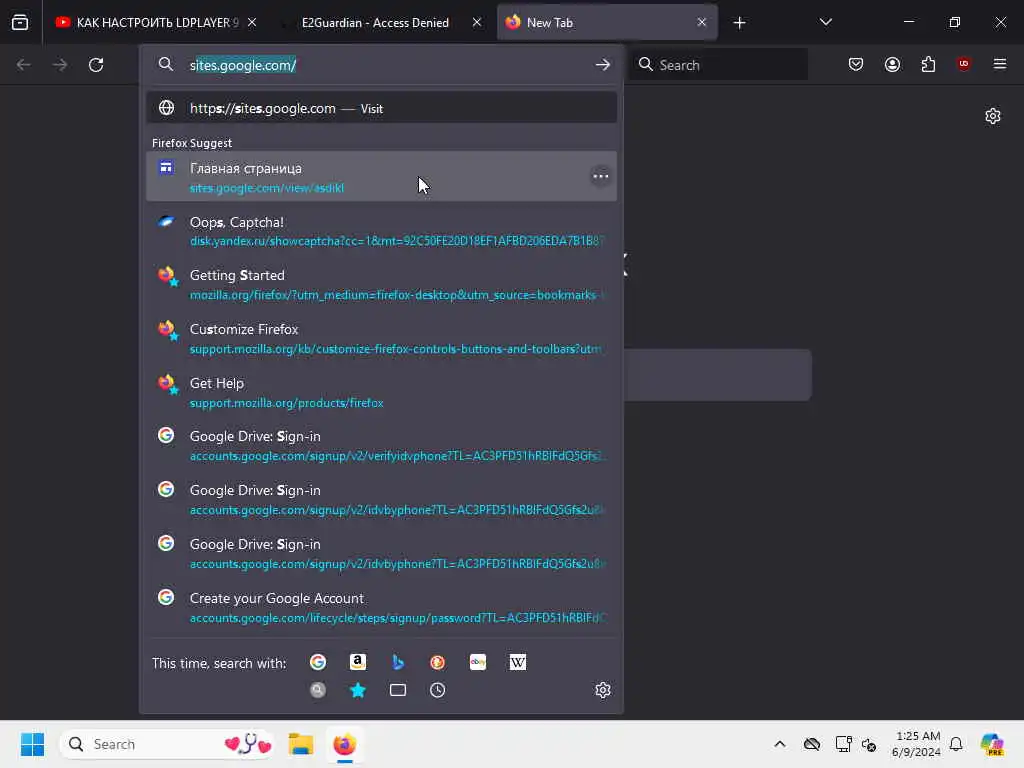Open the taskbar clock showing 1:25 AM
The height and width of the screenshot is (768, 1024).
917,744
